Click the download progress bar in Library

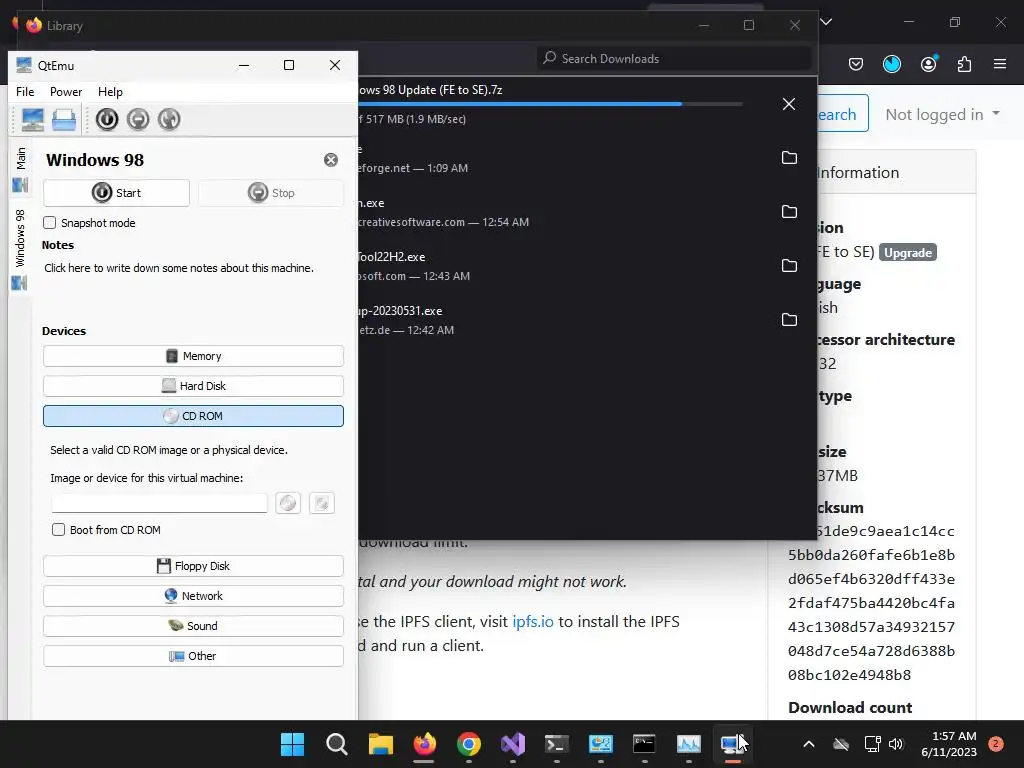tap(550, 104)
